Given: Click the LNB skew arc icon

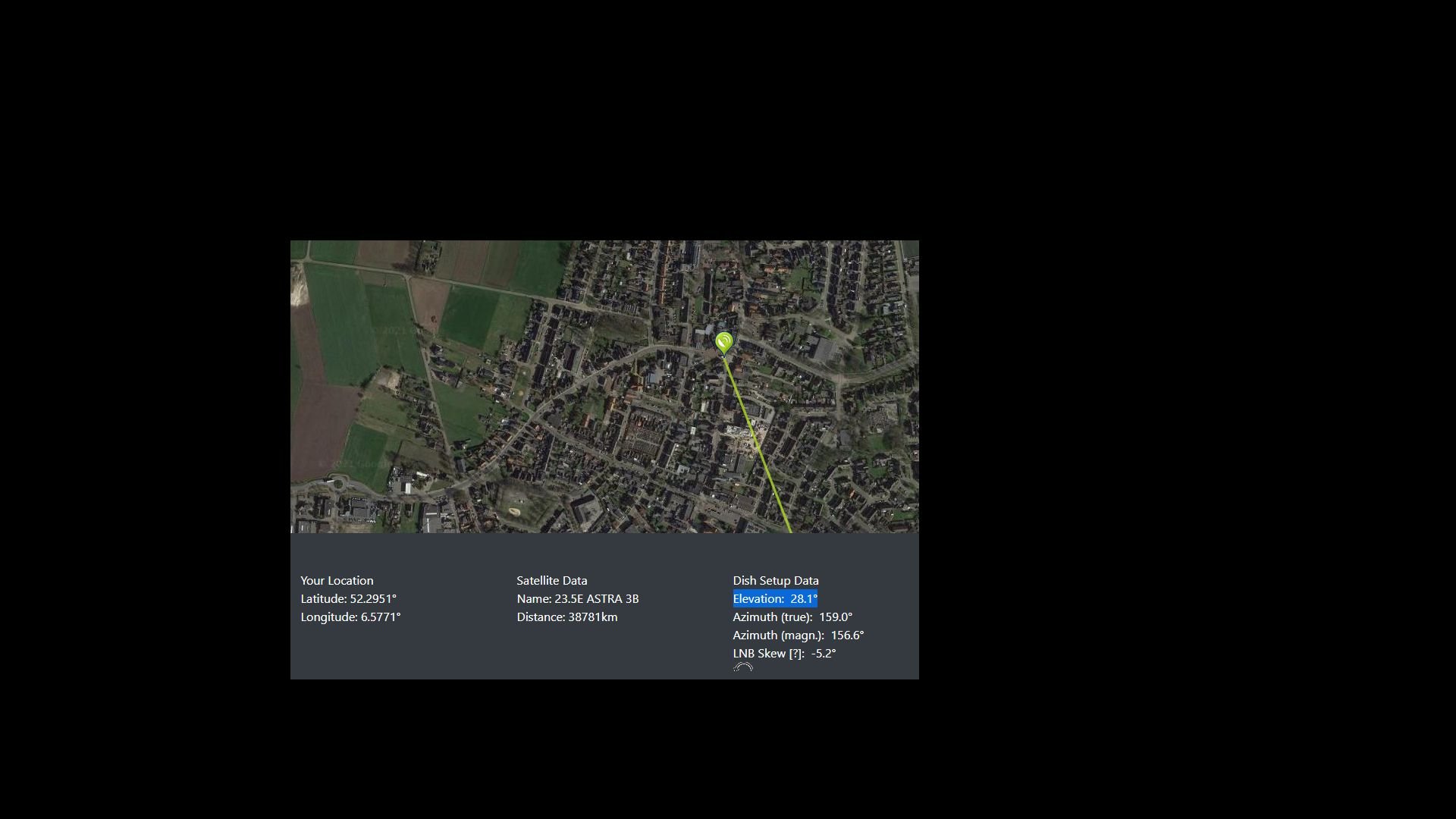Looking at the screenshot, I should pyautogui.click(x=743, y=668).
